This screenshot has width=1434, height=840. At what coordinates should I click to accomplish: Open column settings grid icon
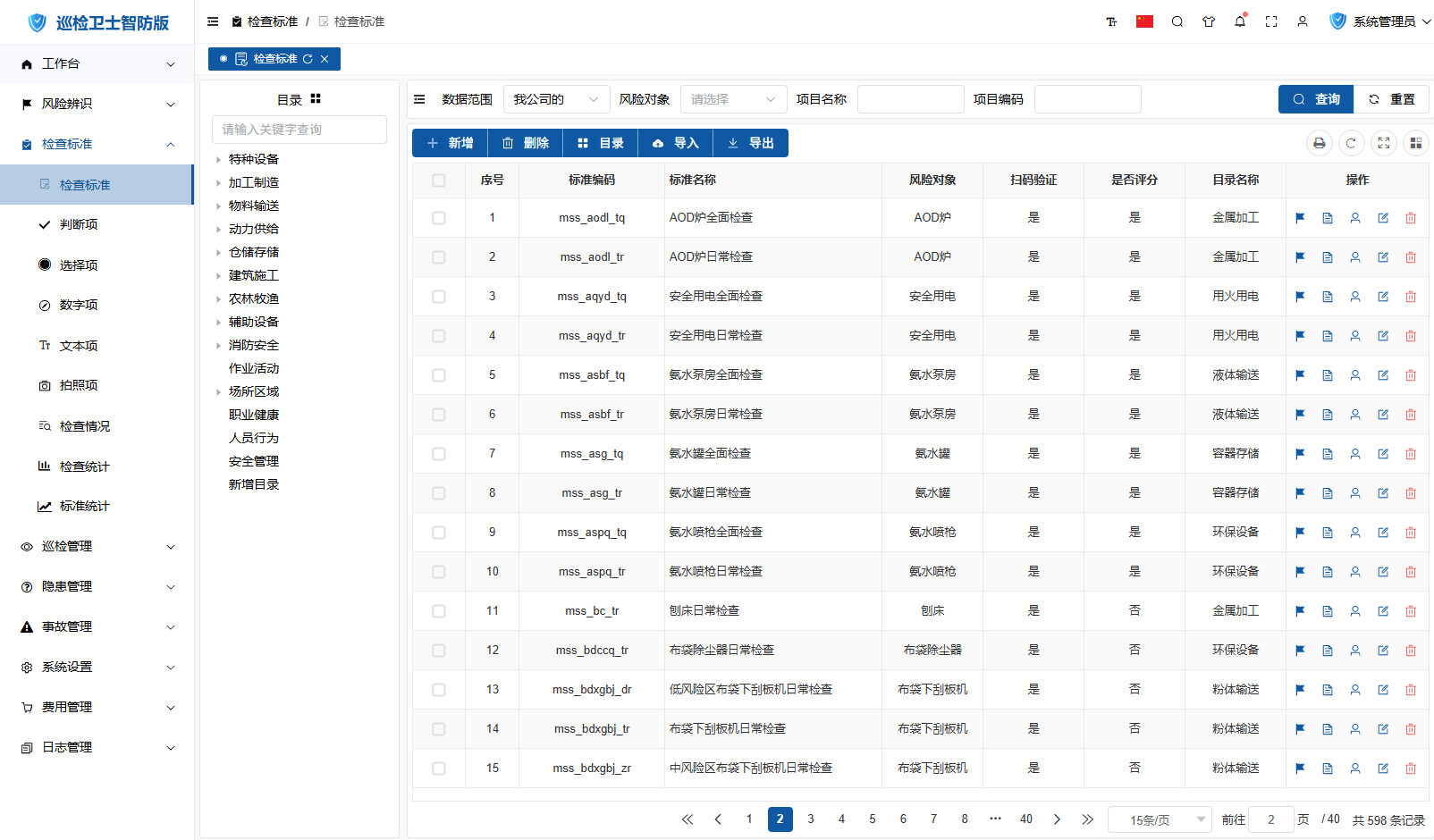tap(1416, 143)
